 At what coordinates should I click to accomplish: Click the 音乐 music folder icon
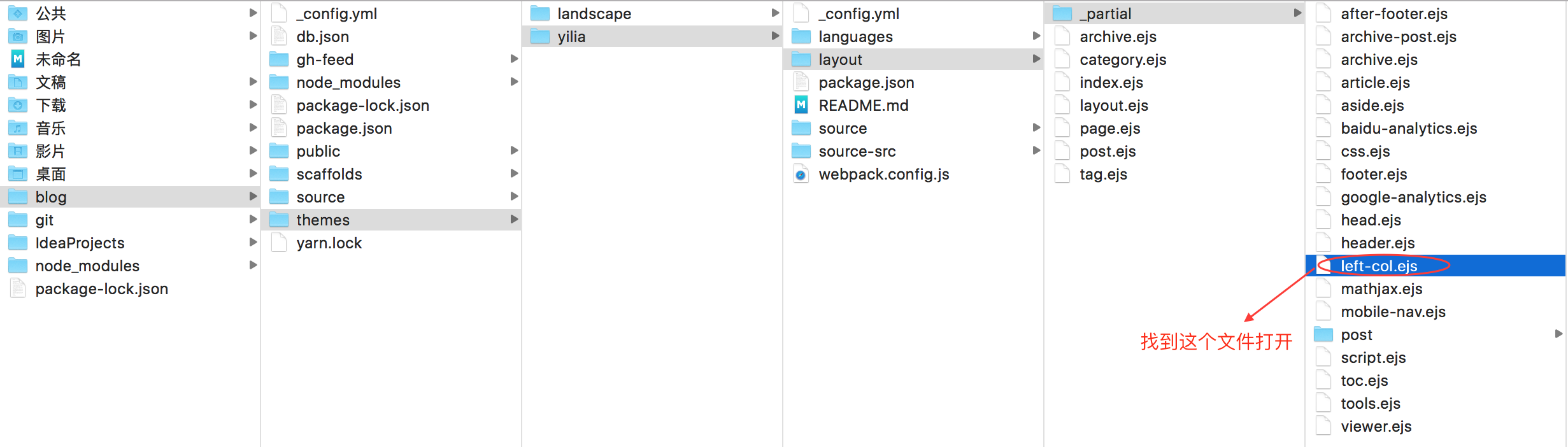tap(18, 128)
